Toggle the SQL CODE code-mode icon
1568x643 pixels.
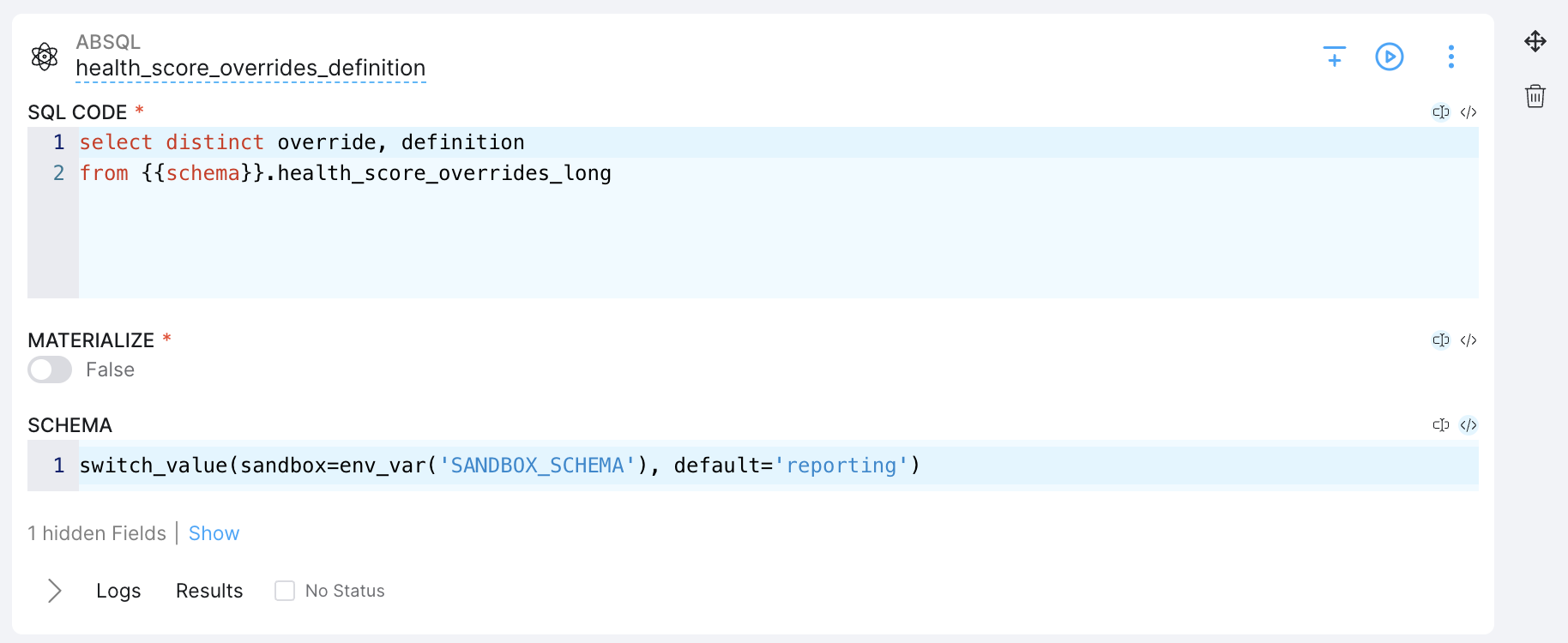1468,112
